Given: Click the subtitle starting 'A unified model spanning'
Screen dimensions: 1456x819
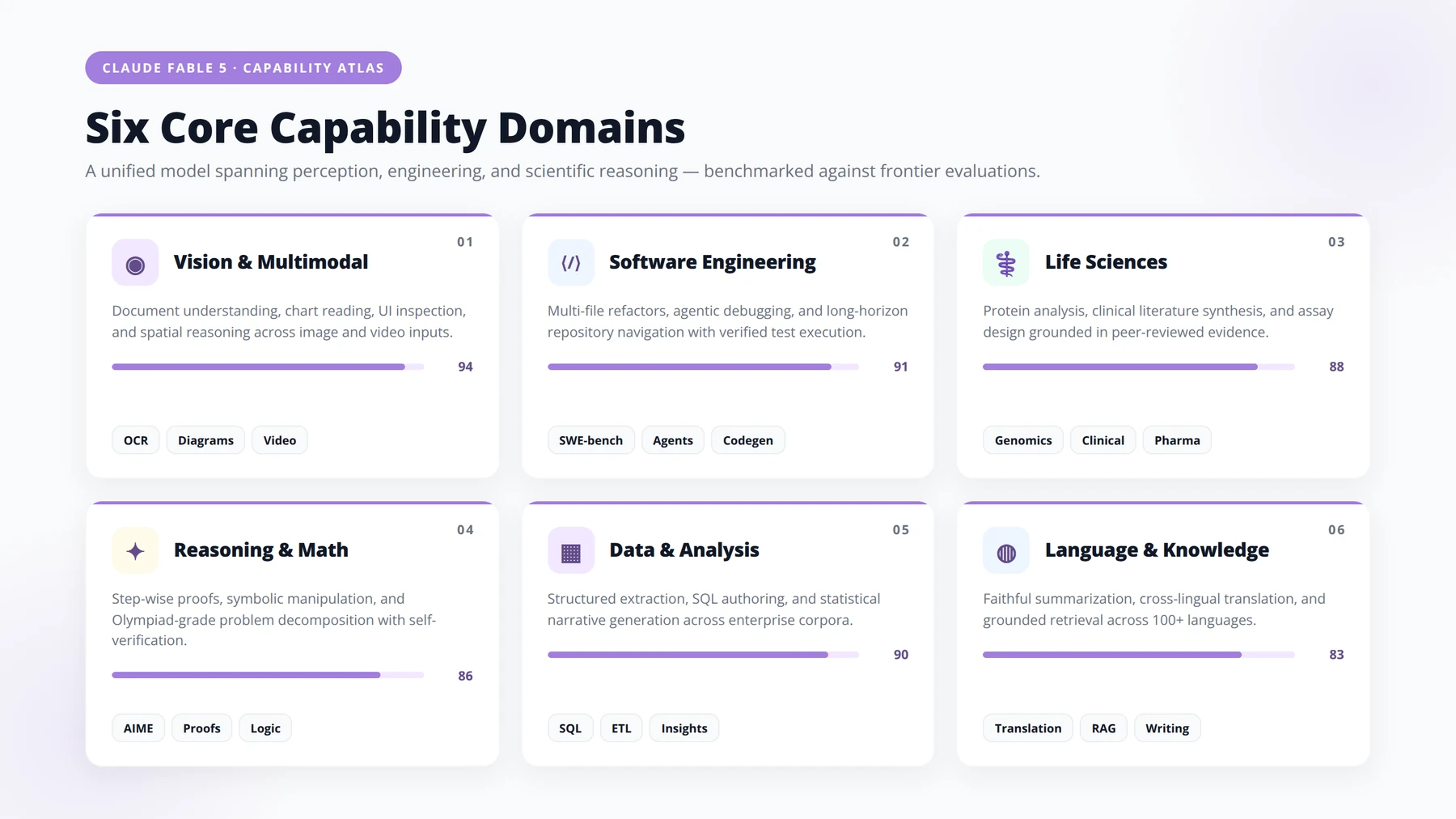Looking at the screenshot, I should tap(563, 172).
